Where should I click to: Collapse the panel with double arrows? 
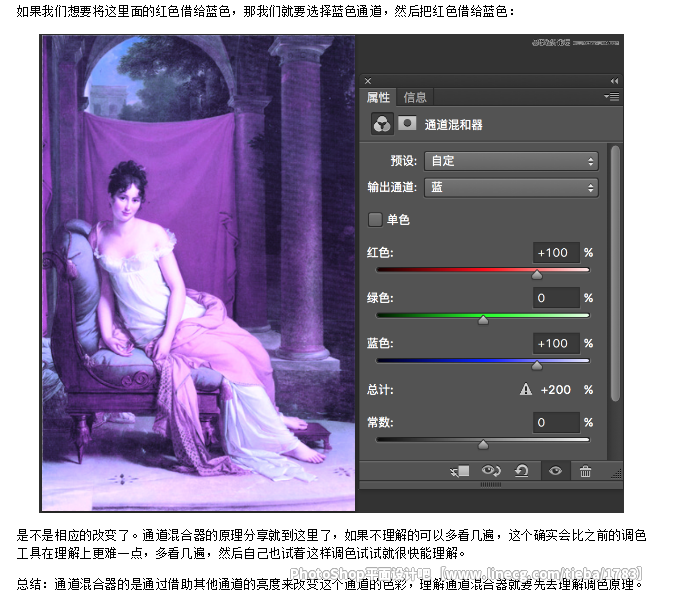click(614, 81)
